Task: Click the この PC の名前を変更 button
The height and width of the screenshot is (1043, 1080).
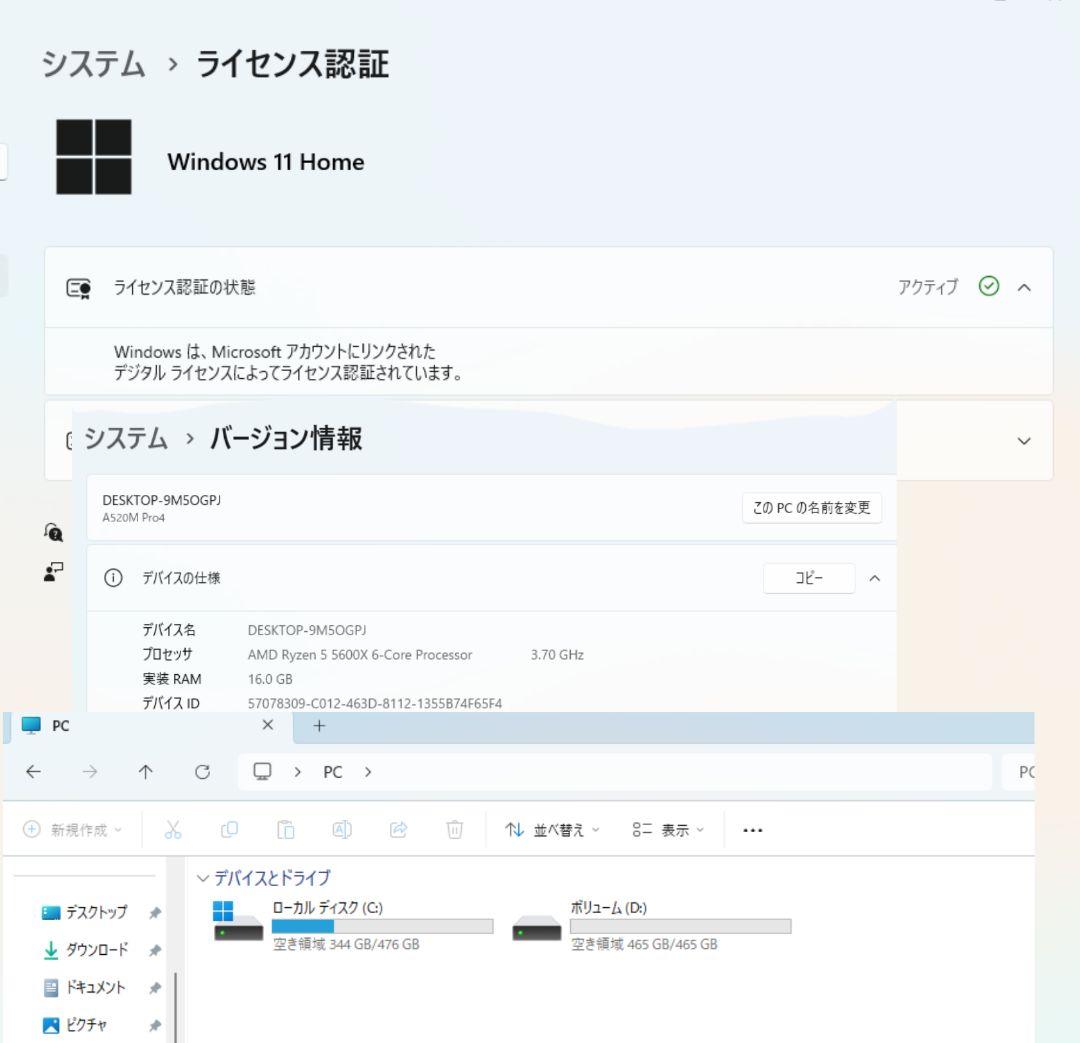Action: [x=811, y=507]
